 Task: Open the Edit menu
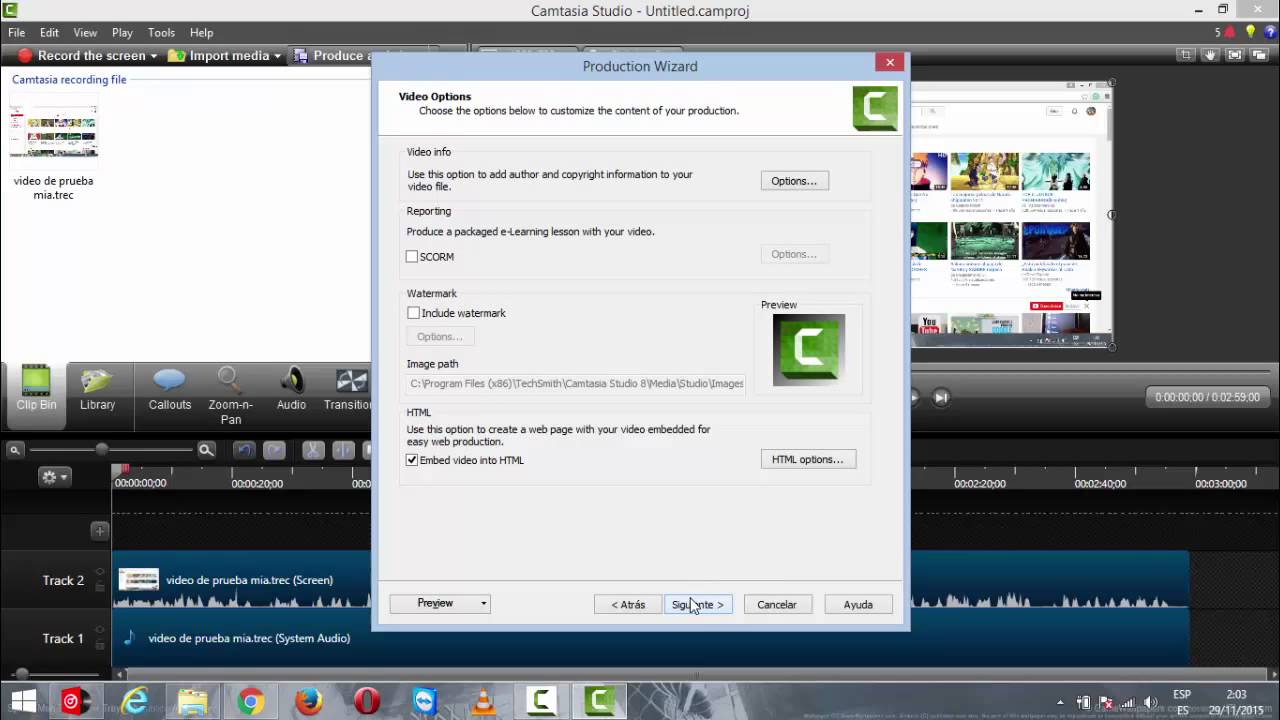tap(49, 33)
